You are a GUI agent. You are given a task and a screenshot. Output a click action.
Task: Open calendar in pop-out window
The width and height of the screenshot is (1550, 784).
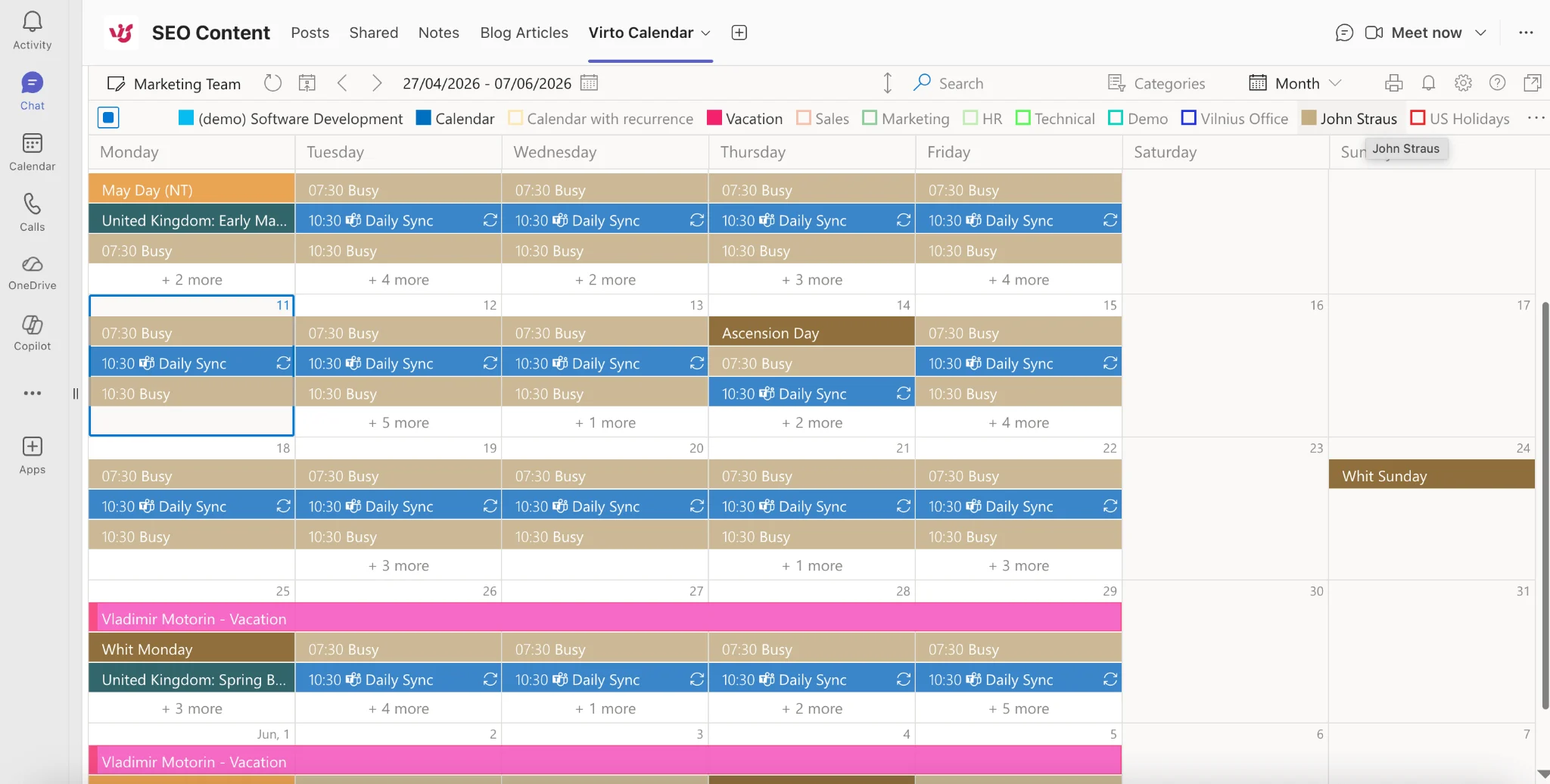pos(1532,83)
